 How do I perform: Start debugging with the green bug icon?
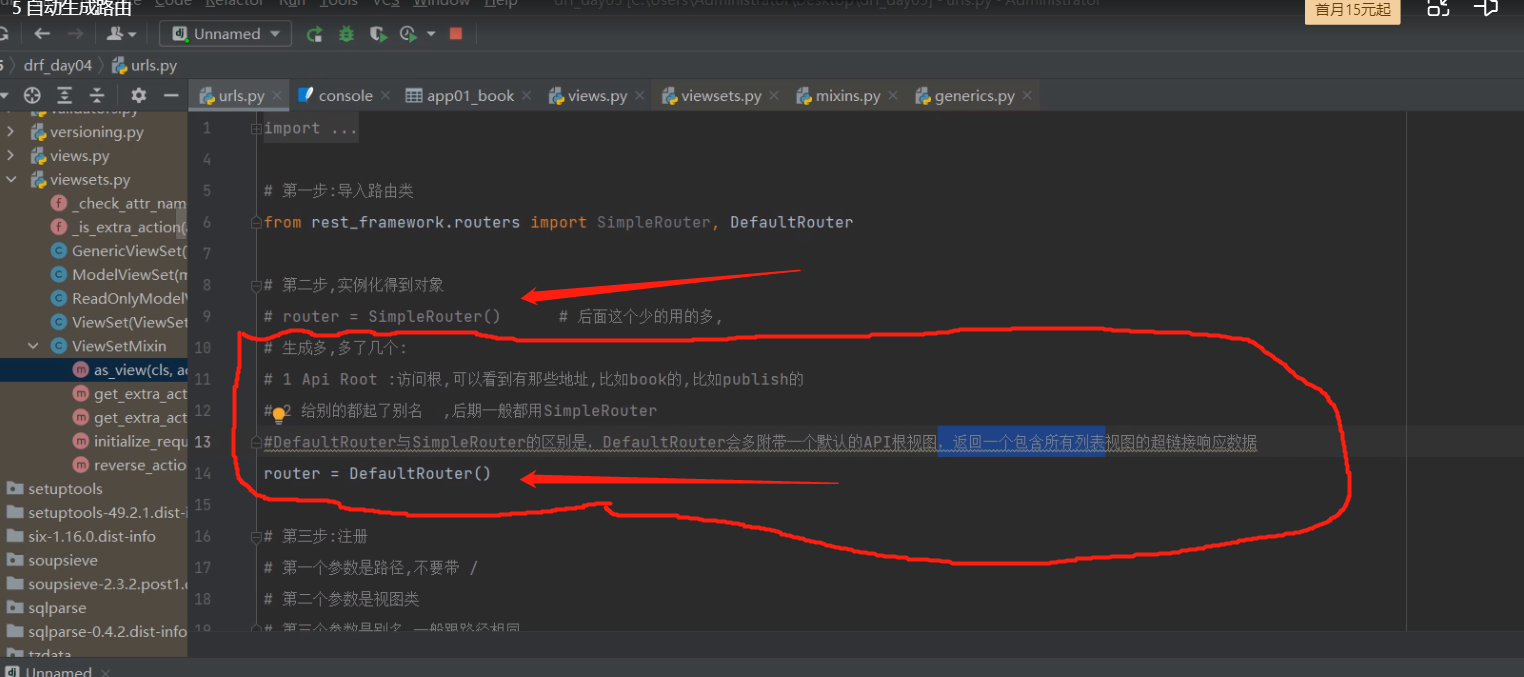346,34
